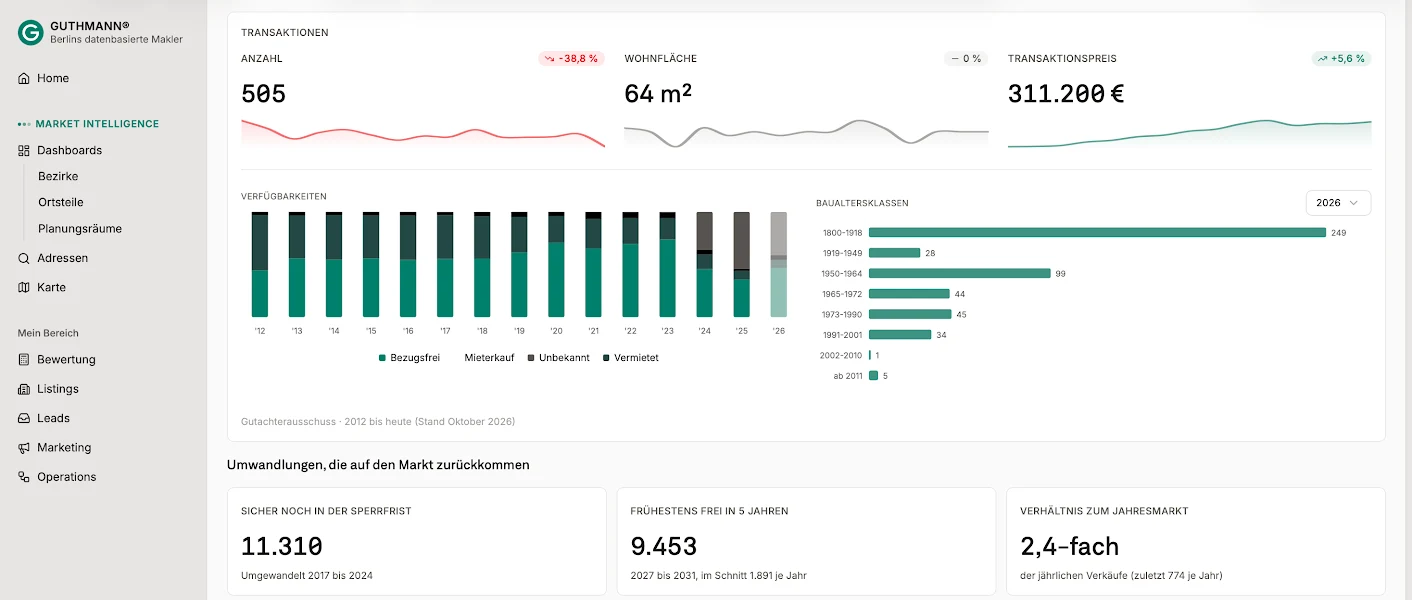Click the 1991-2001 Baualtersklassen bar
The width and height of the screenshot is (1412, 600).
(900, 335)
